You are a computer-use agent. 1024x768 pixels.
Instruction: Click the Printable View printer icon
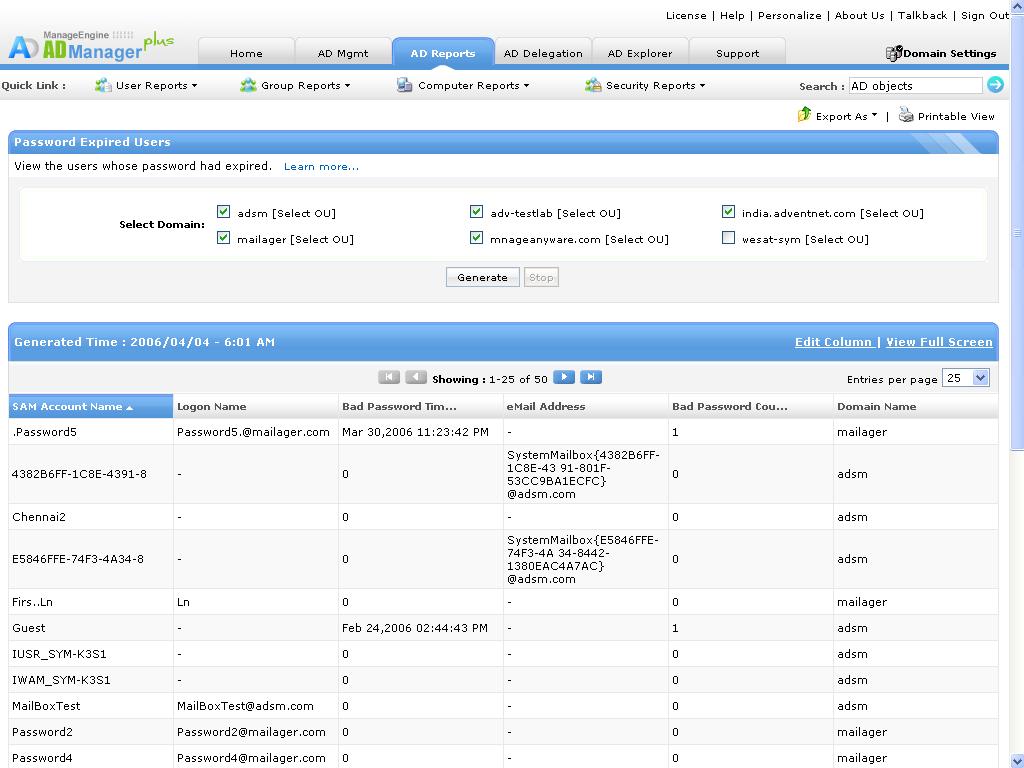tap(906, 115)
